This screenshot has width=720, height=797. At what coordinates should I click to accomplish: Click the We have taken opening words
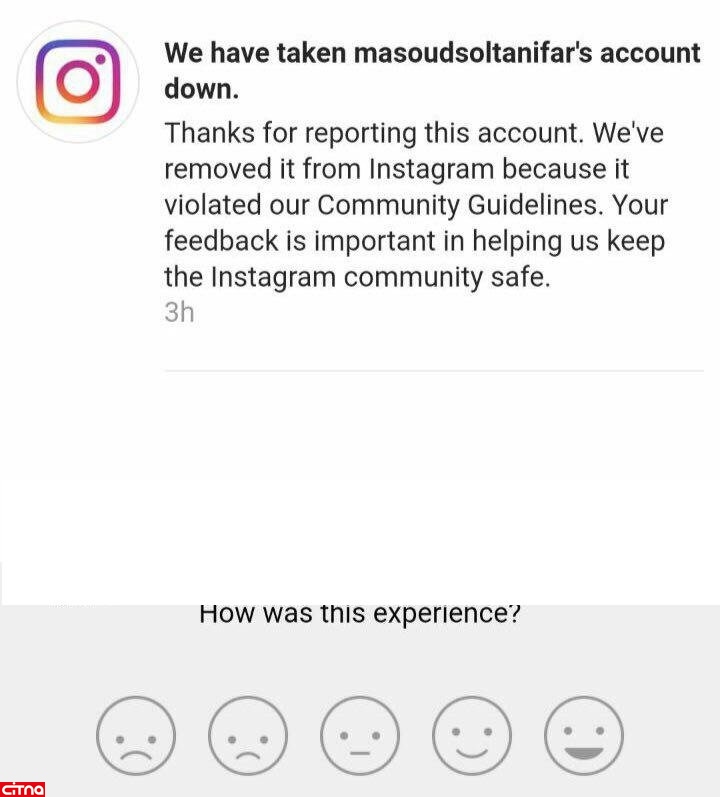pyautogui.click(x=255, y=53)
